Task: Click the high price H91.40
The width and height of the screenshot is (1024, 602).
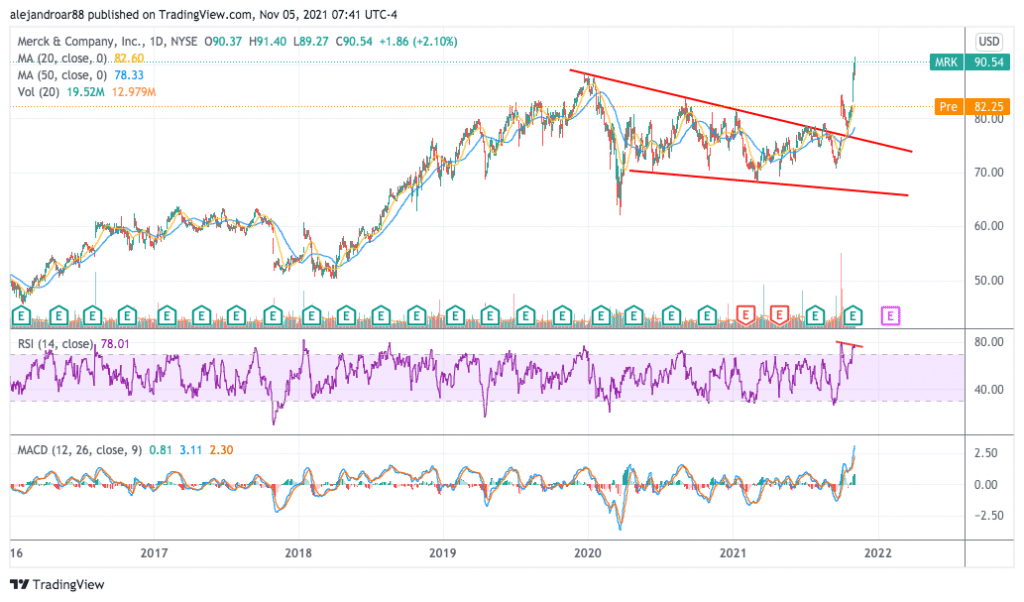Action: 267,41
